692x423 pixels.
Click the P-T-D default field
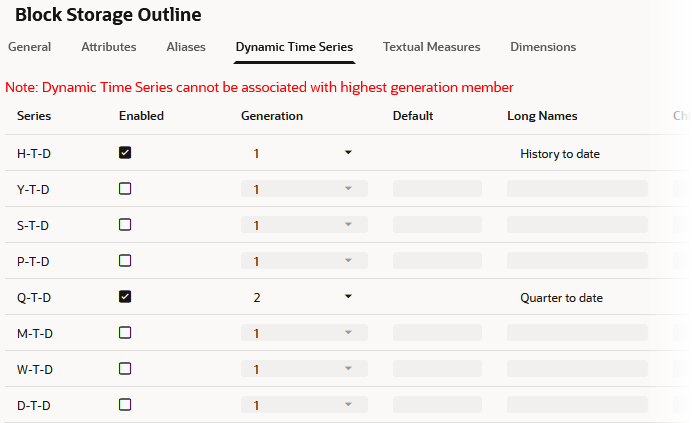tap(437, 261)
